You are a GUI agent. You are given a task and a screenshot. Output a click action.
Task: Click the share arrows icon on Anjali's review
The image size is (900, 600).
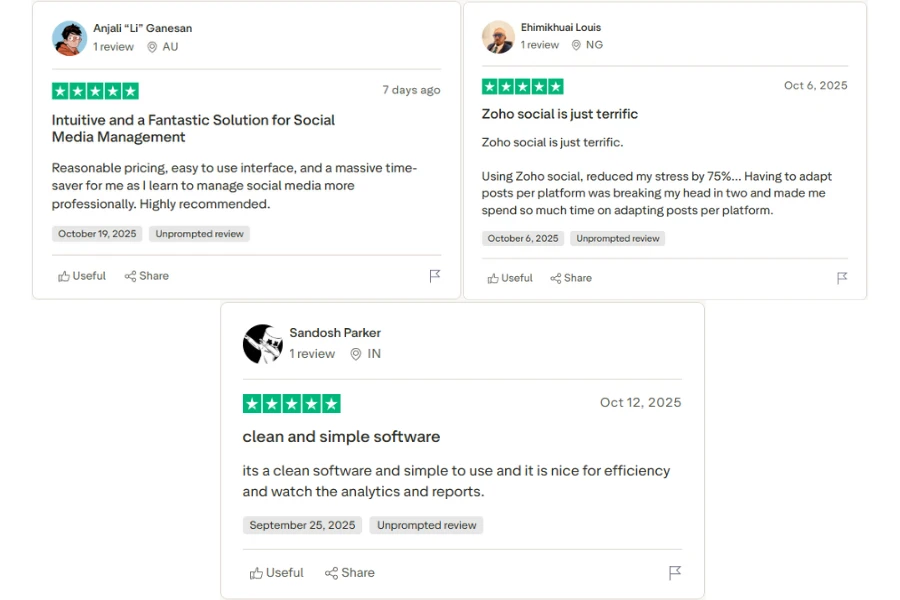(x=131, y=276)
